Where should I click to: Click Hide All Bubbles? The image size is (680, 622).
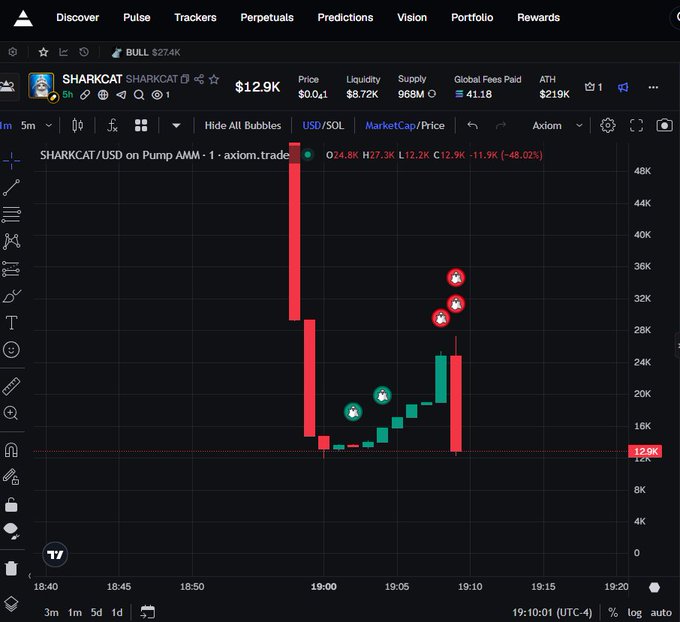[x=243, y=126]
